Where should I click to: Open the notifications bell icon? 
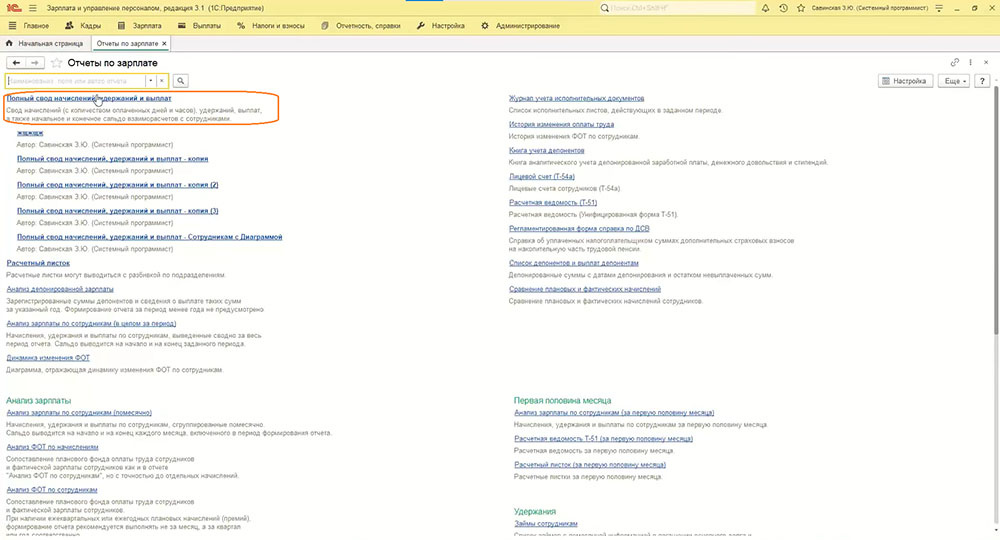click(765, 8)
